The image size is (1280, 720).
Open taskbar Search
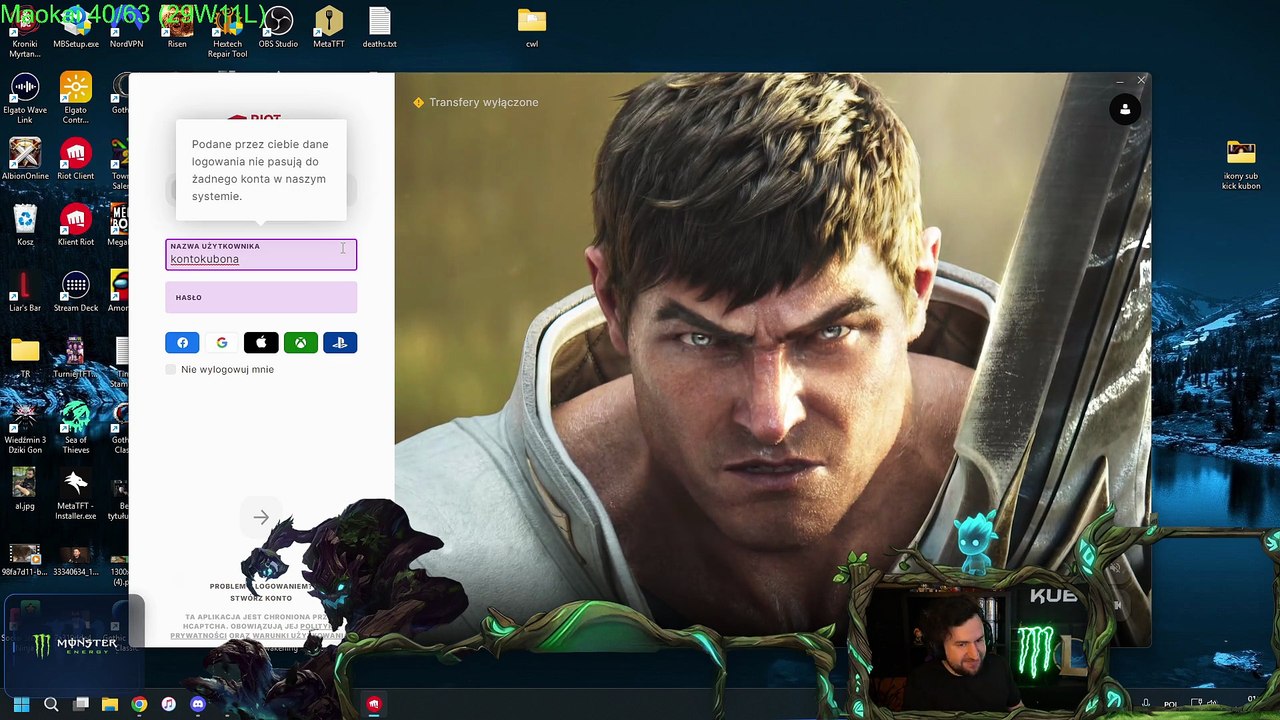(x=51, y=704)
